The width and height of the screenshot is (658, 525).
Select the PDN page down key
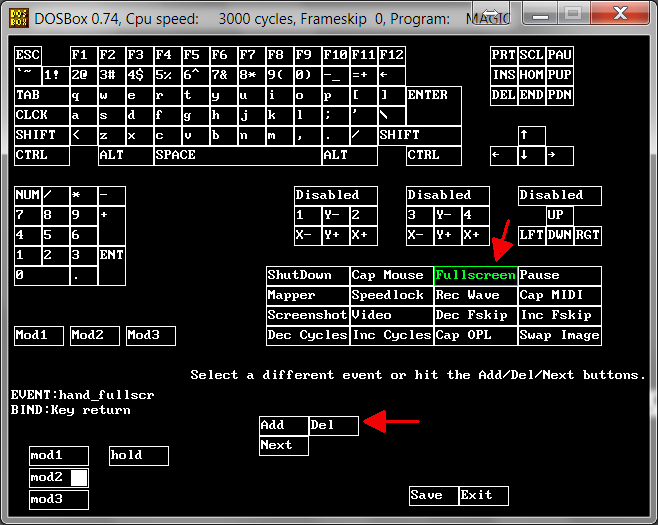(x=560, y=96)
